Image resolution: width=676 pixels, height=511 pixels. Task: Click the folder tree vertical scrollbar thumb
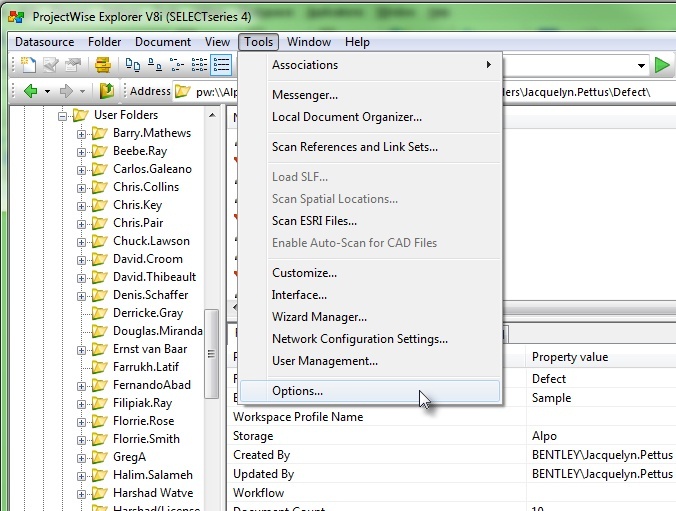coord(211,354)
